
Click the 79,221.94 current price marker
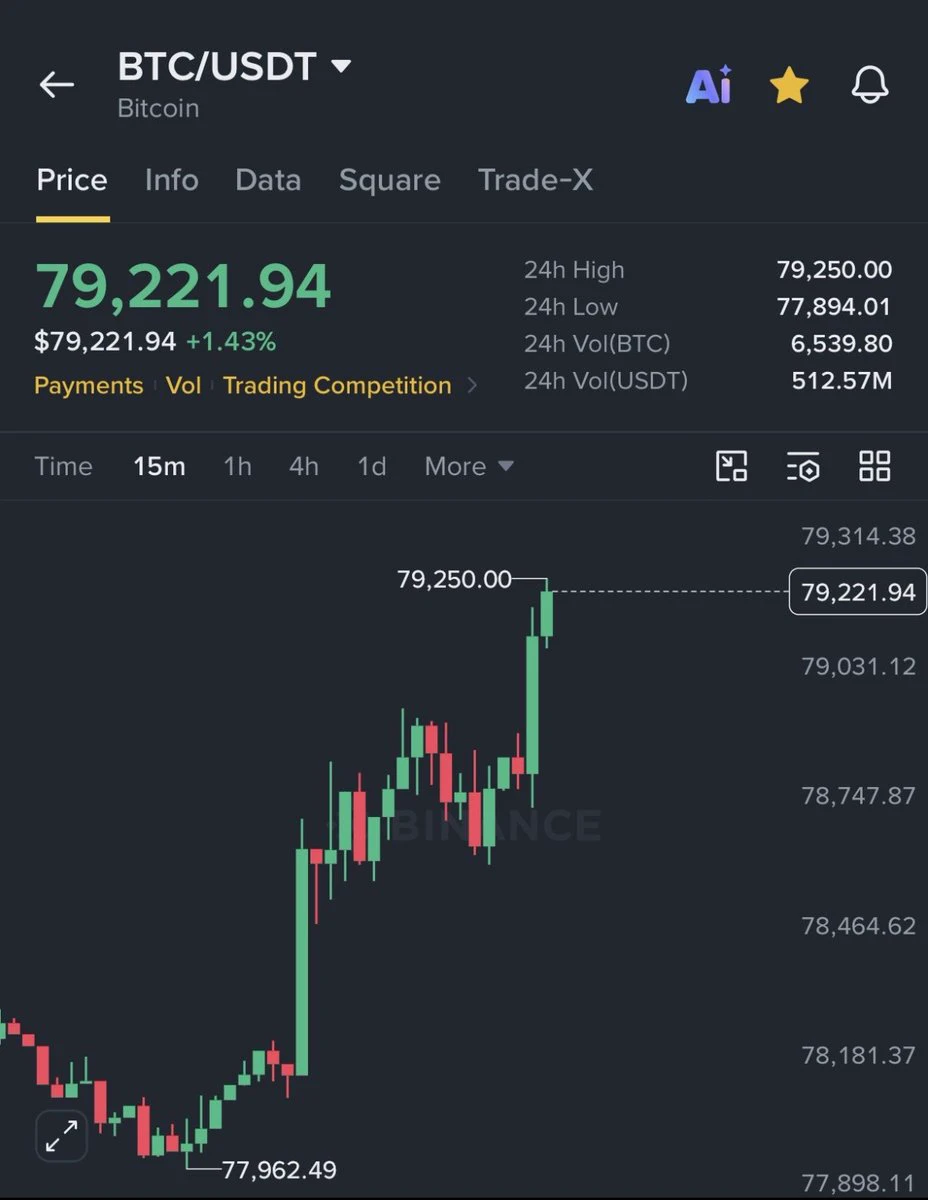point(858,592)
